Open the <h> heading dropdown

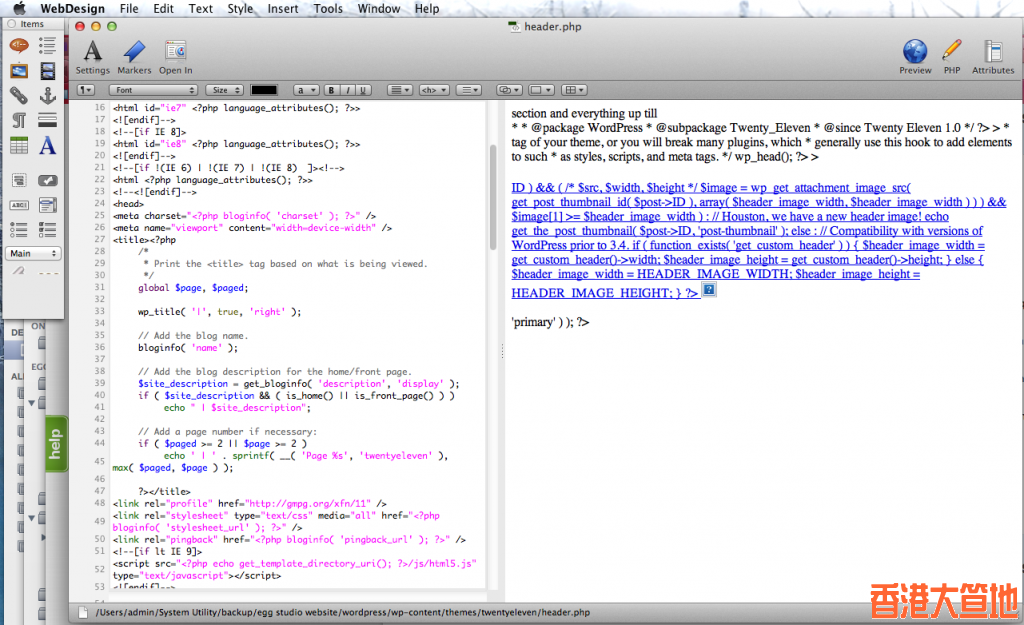click(434, 90)
